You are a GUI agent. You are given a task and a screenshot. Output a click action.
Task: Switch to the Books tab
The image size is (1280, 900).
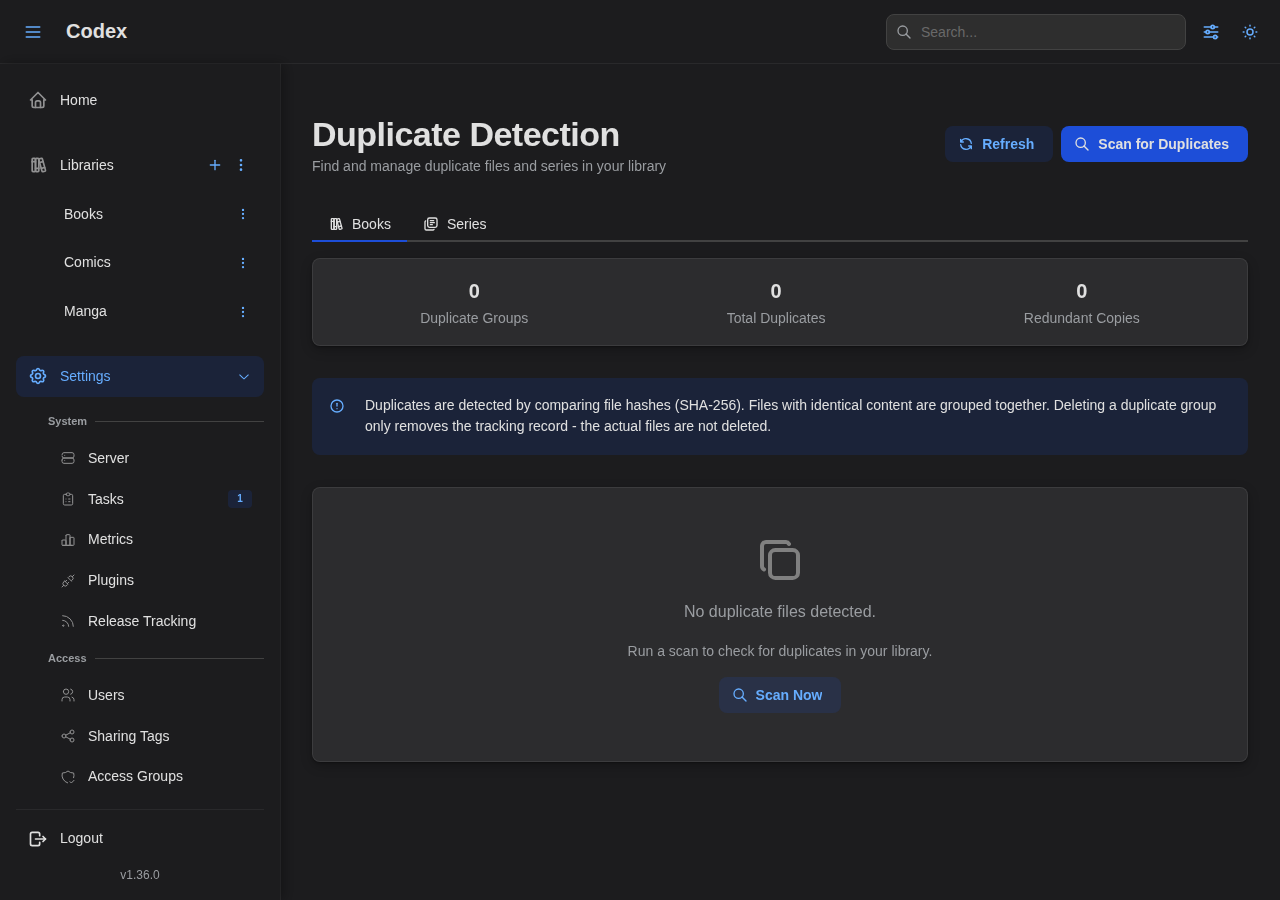(x=360, y=224)
